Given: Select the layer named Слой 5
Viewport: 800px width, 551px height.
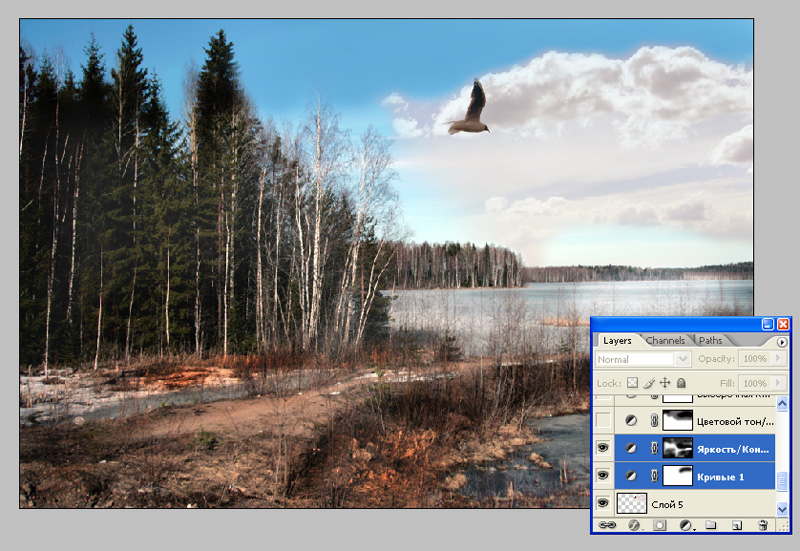Looking at the screenshot, I should [x=667, y=505].
